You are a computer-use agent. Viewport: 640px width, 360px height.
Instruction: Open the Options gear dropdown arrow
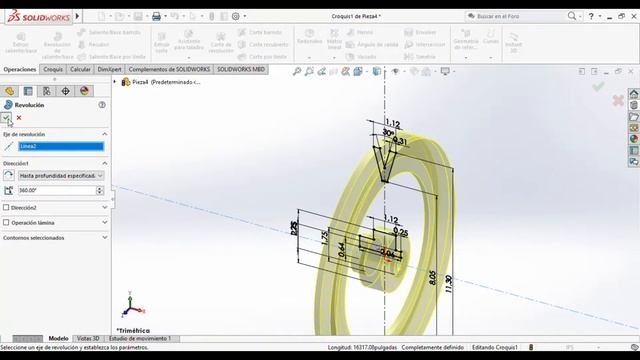[244, 16]
